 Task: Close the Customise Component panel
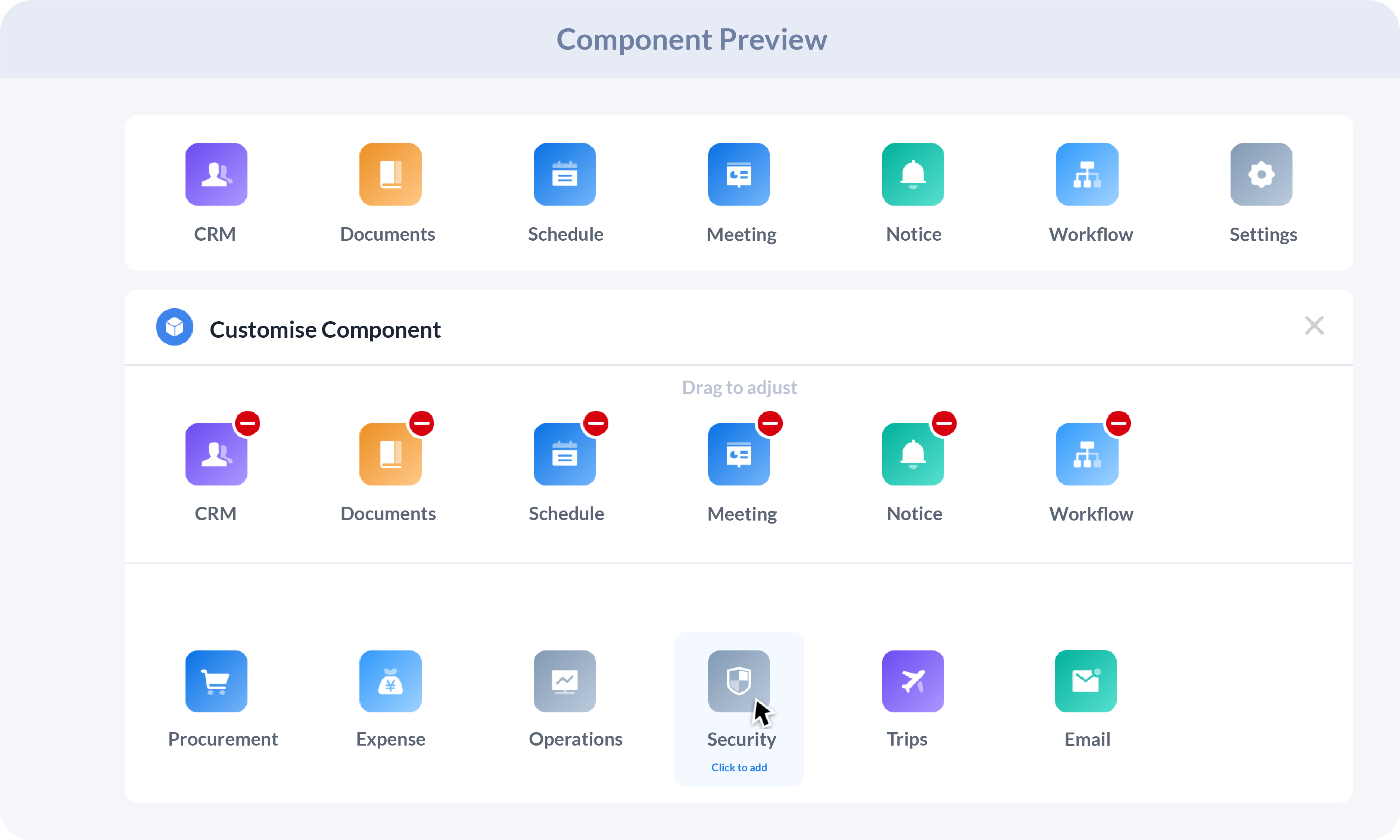click(1315, 325)
